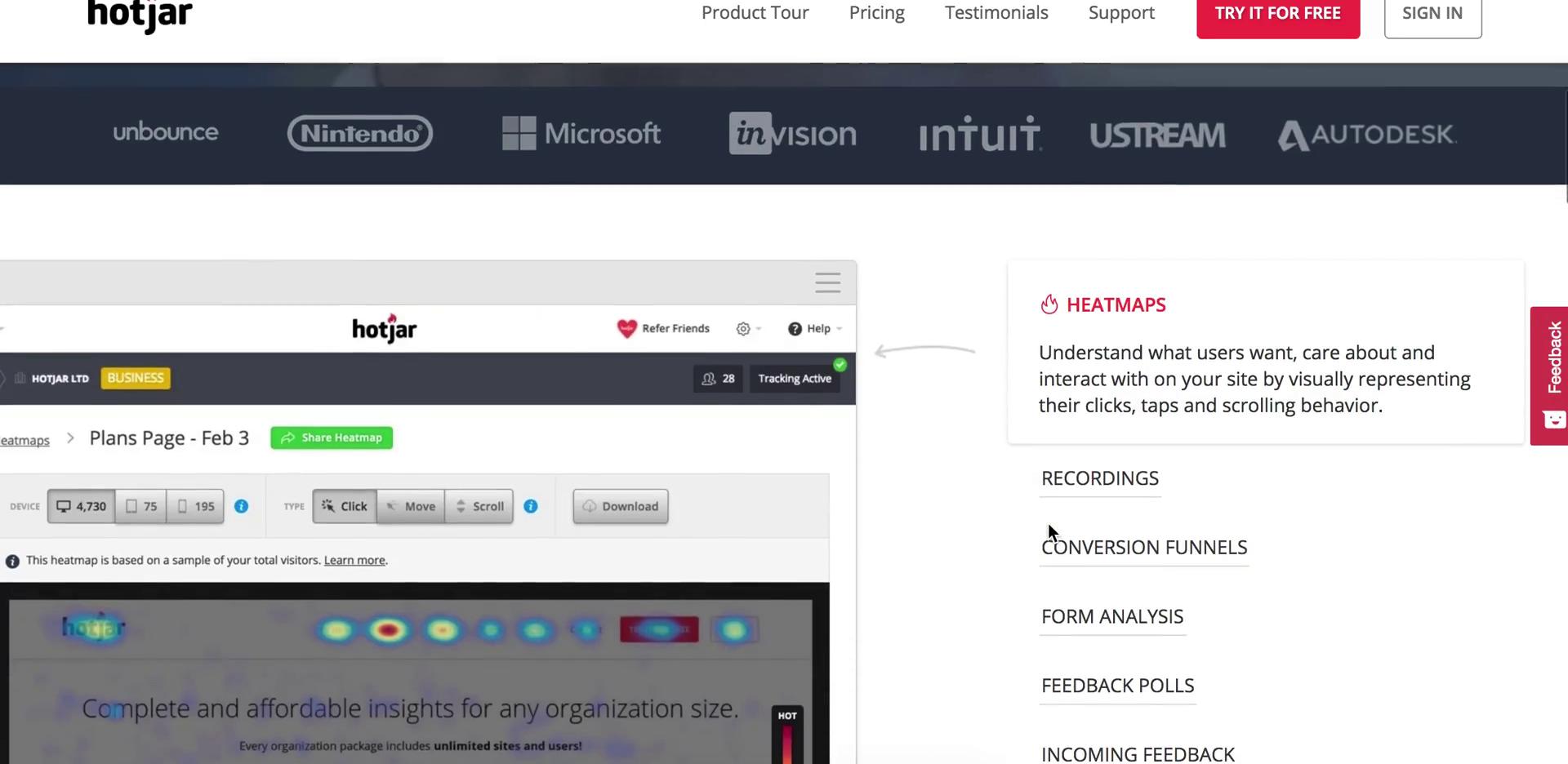Viewport: 1568px width, 764px height.
Task: Open the Product Tour page
Action: (x=755, y=13)
